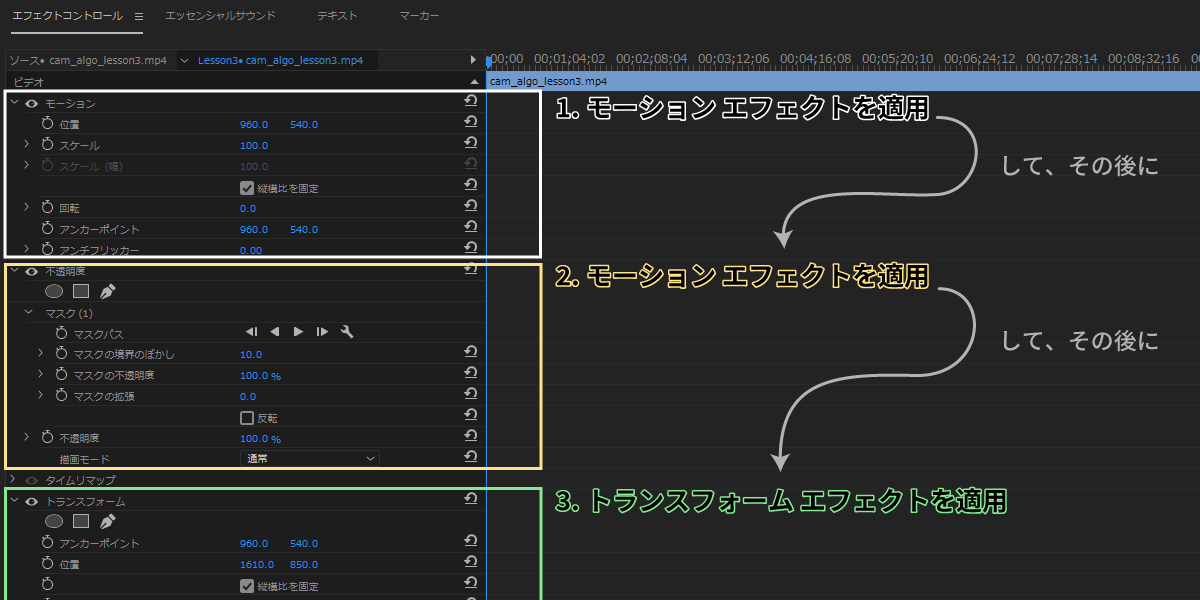Select the エフェクトコントロール tab
The width and height of the screenshot is (1200, 600).
click(67, 16)
